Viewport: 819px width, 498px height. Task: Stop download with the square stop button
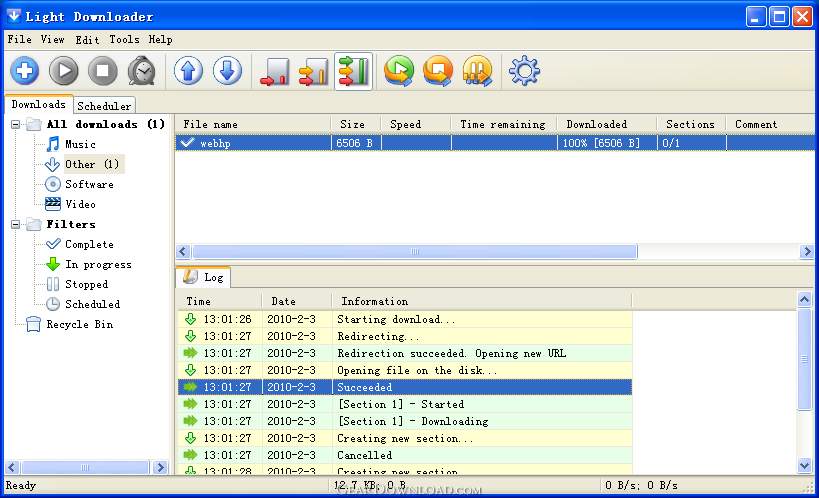[x=102, y=71]
